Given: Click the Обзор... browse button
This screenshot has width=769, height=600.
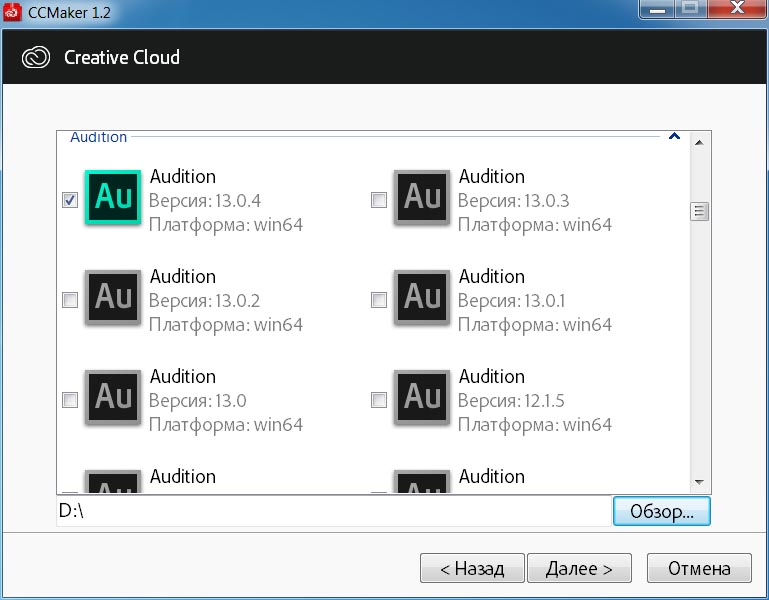Looking at the screenshot, I should [661, 511].
